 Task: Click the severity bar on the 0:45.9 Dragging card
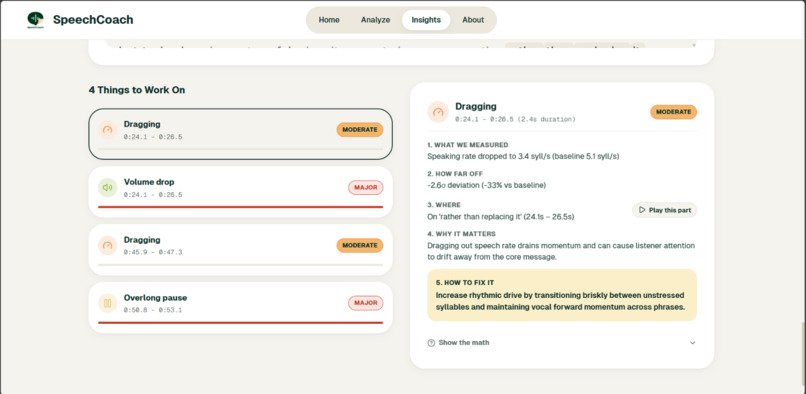pos(241,265)
